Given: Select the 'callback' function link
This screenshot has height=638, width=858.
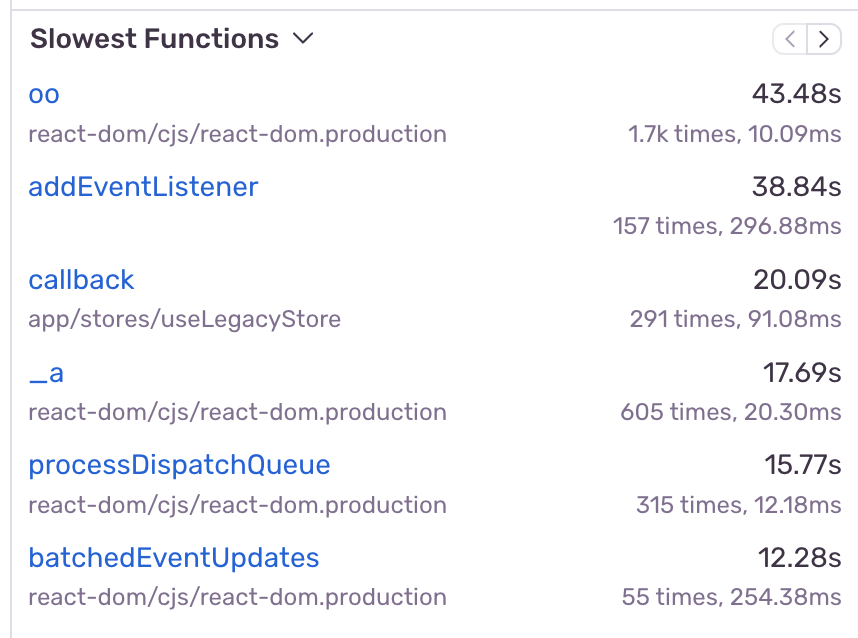Looking at the screenshot, I should click(x=81, y=279).
